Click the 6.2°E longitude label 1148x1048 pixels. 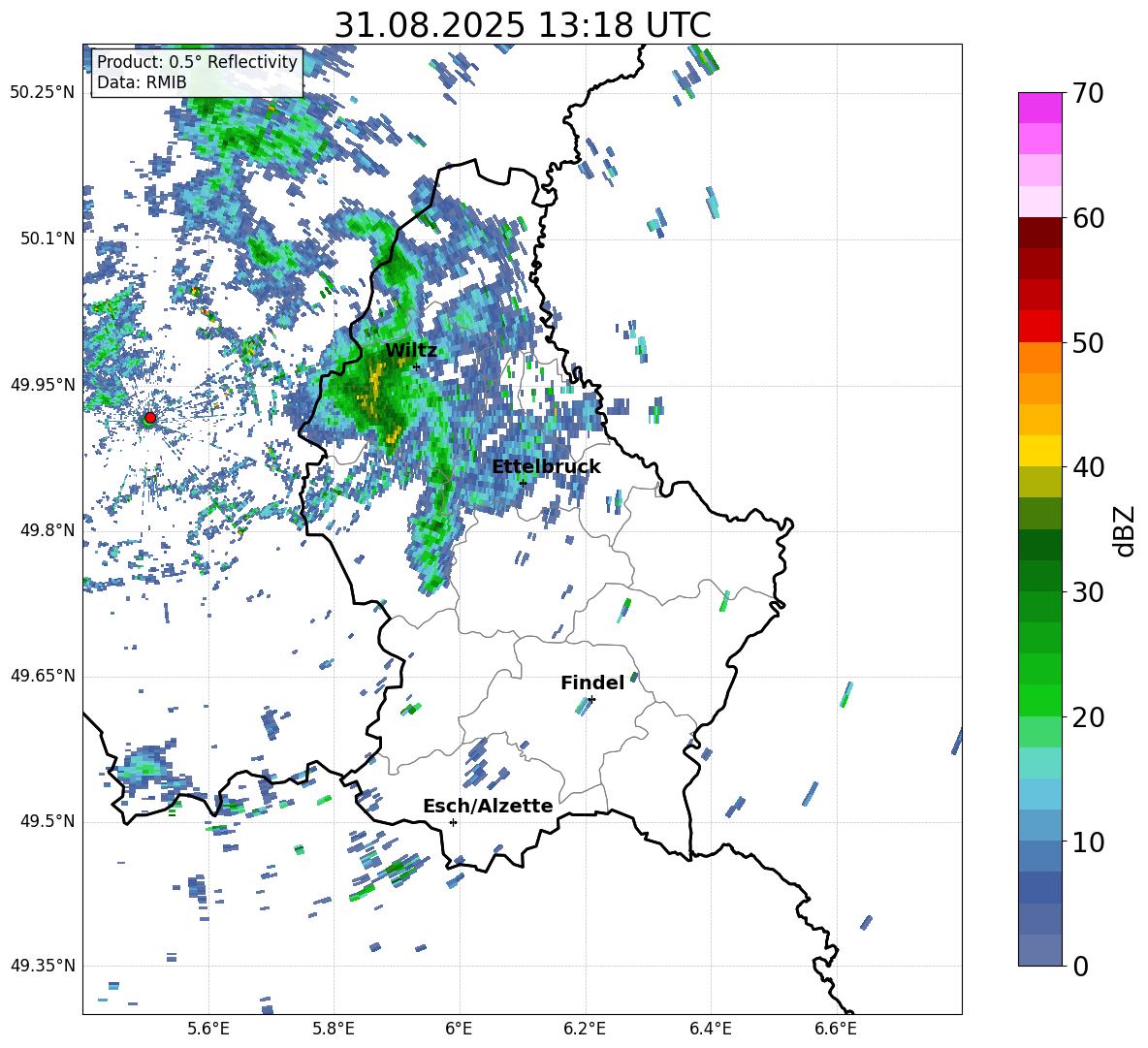click(x=585, y=1030)
